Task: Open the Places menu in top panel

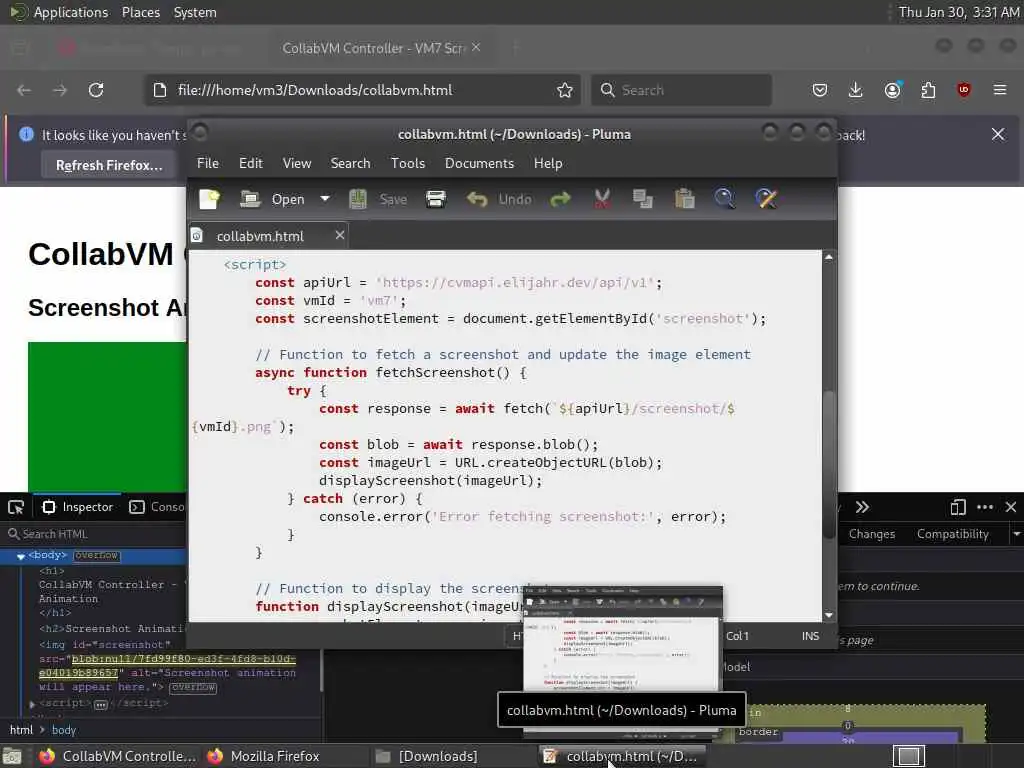Action: (x=140, y=12)
